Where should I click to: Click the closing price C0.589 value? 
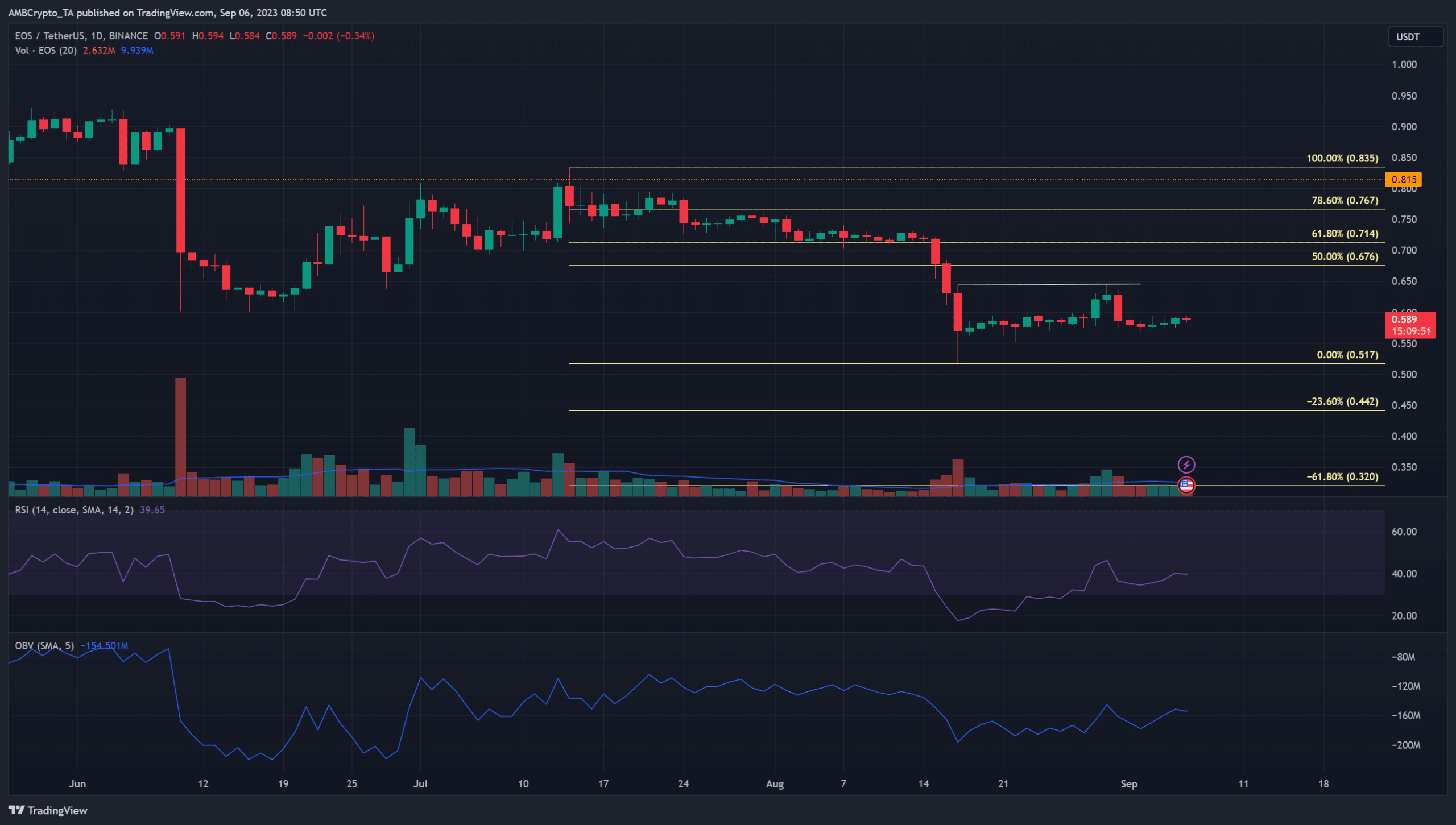[x=282, y=36]
